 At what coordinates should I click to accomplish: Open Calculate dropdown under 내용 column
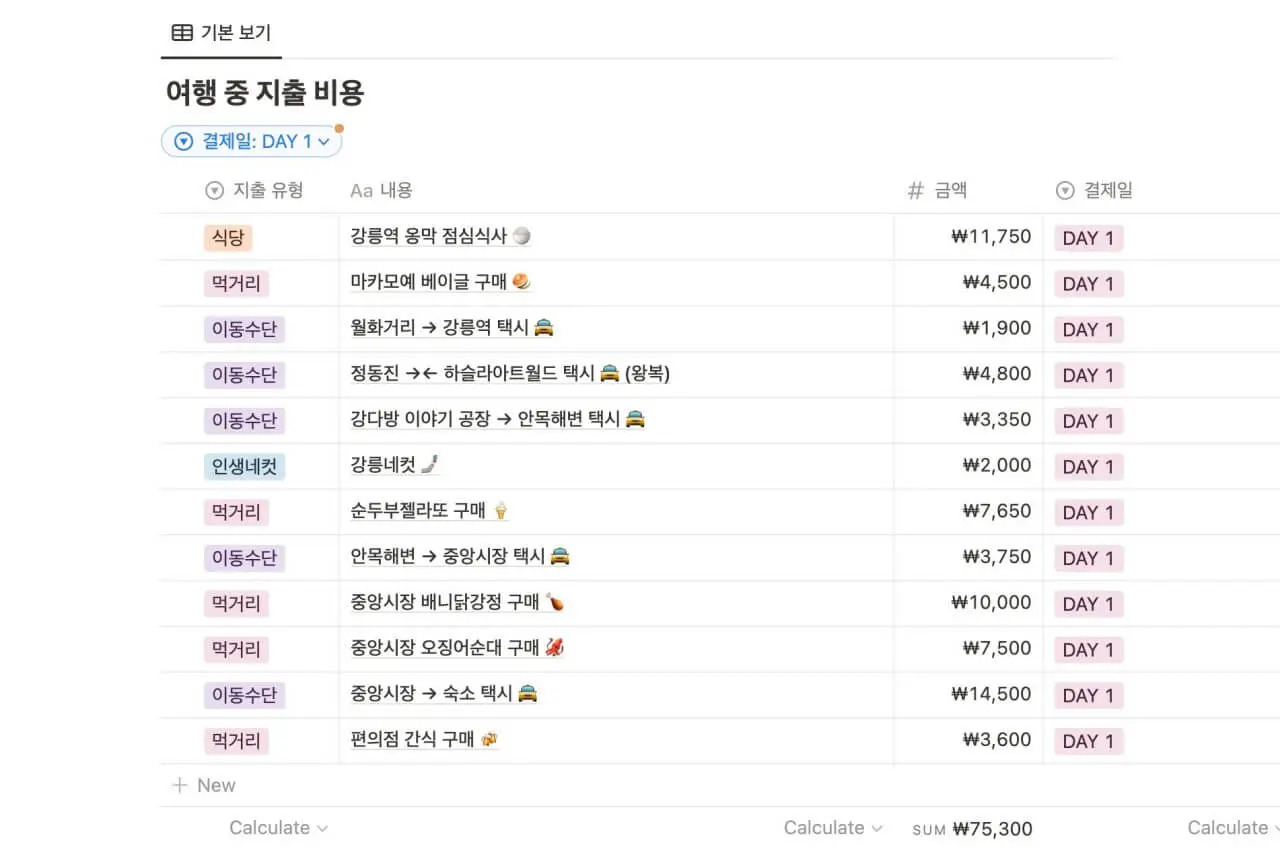(833, 828)
